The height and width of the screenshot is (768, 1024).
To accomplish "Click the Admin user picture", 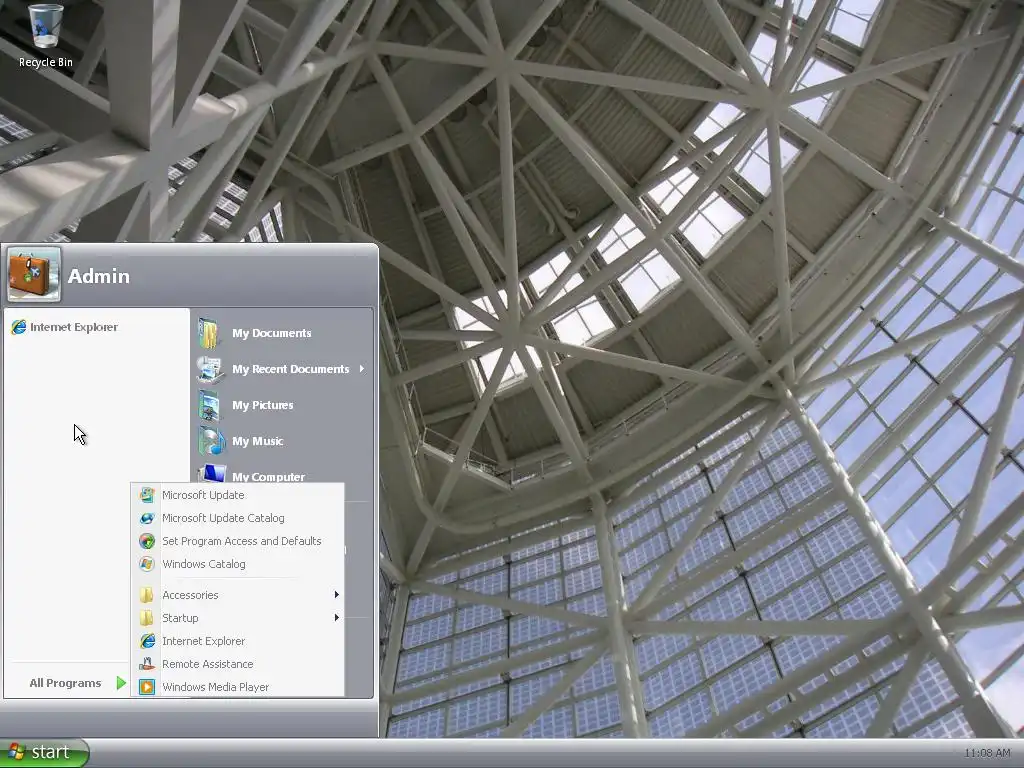I will pos(34,274).
